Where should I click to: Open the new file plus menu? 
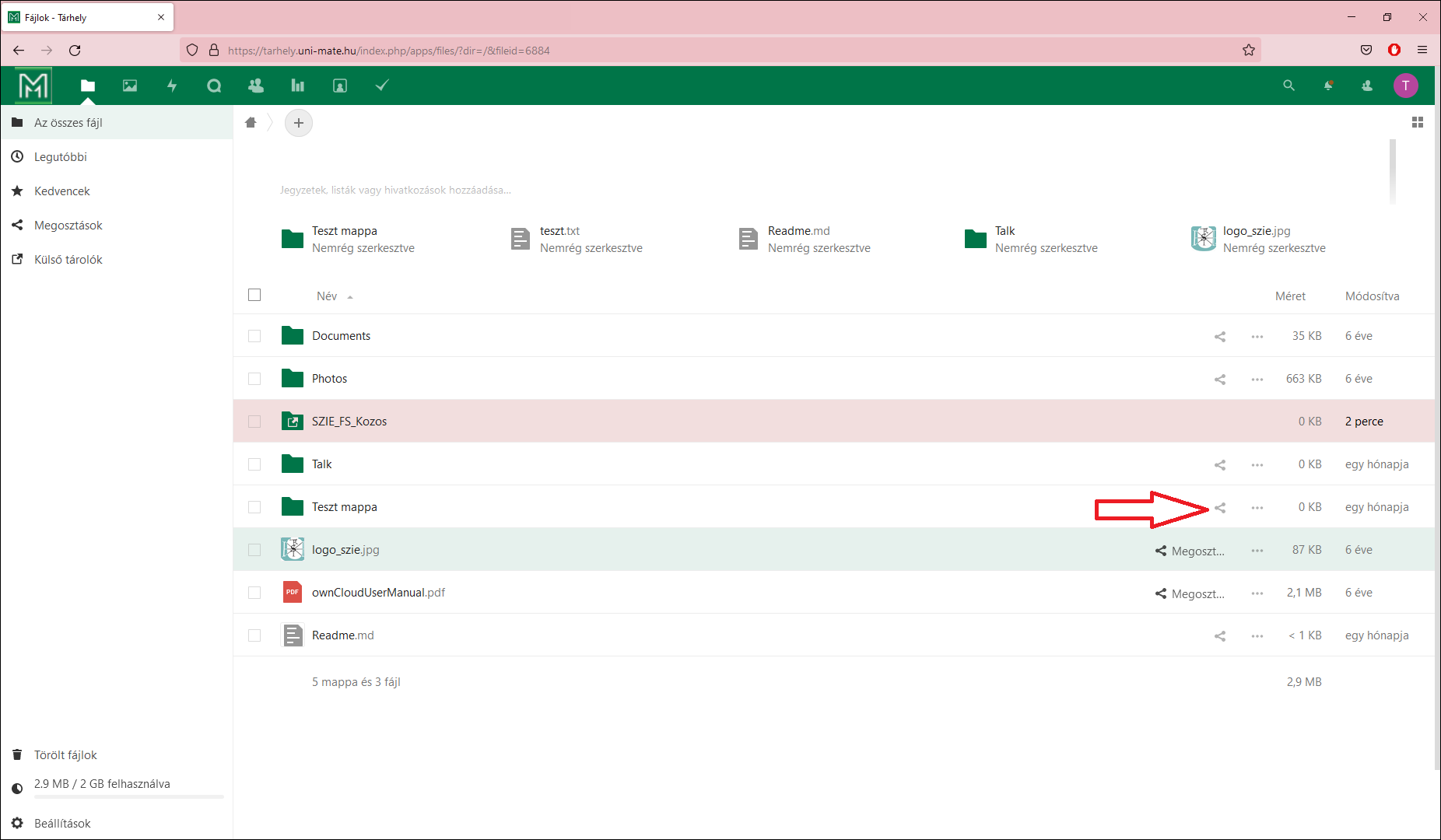tap(299, 123)
